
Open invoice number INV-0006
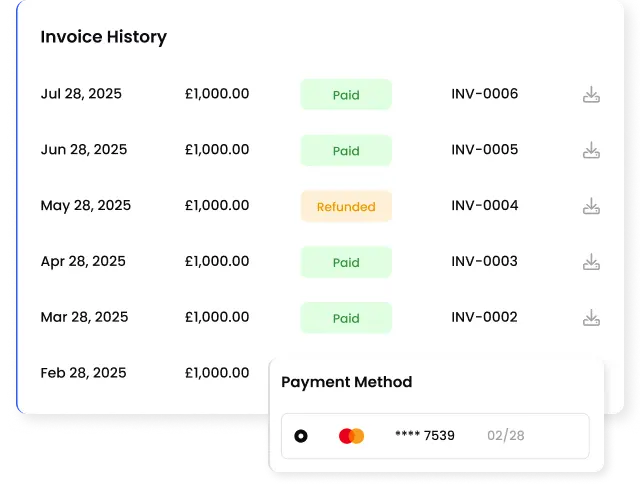pos(484,94)
